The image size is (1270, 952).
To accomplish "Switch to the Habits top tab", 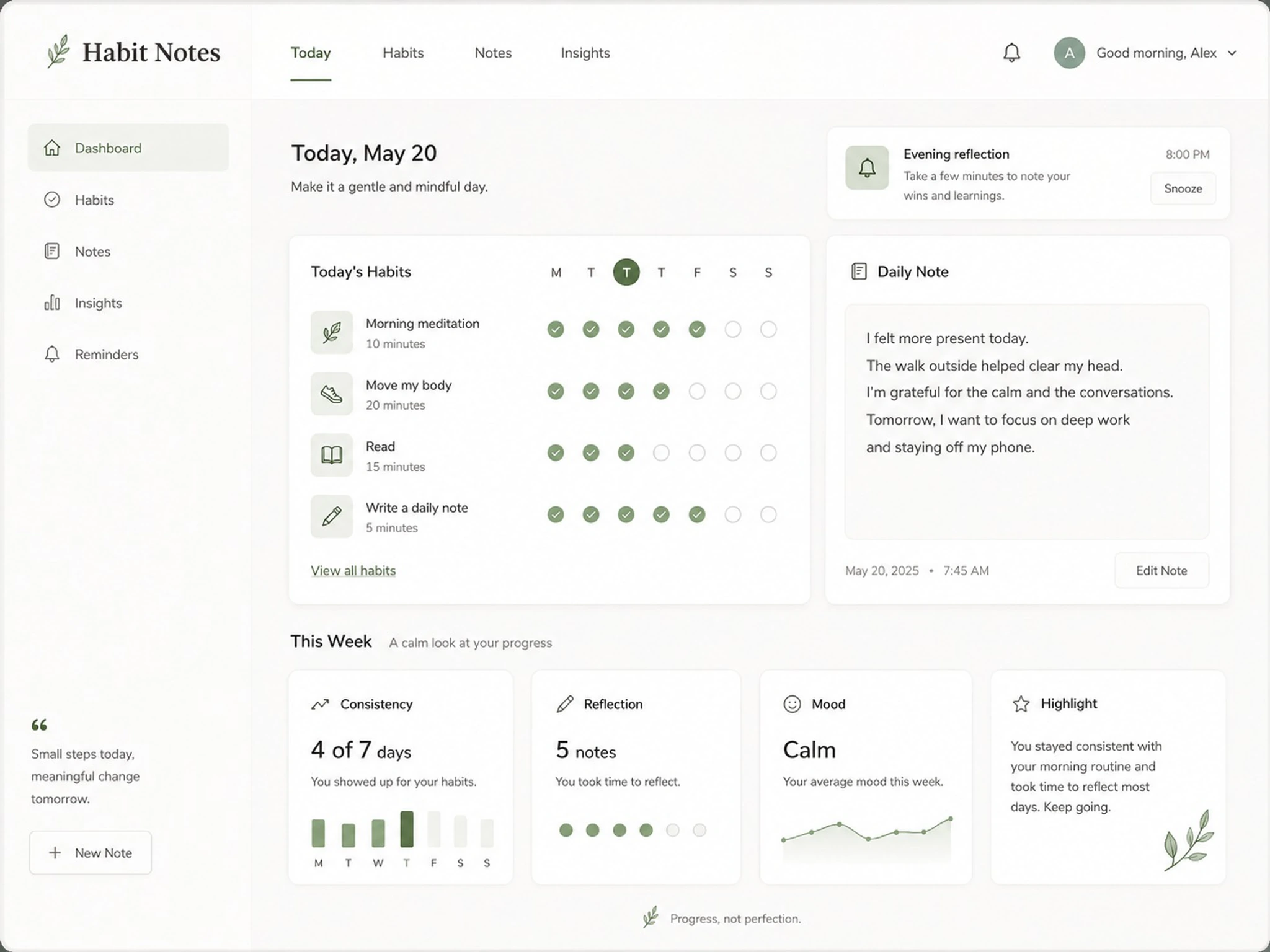I will pyautogui.click(x=403, y=53).
